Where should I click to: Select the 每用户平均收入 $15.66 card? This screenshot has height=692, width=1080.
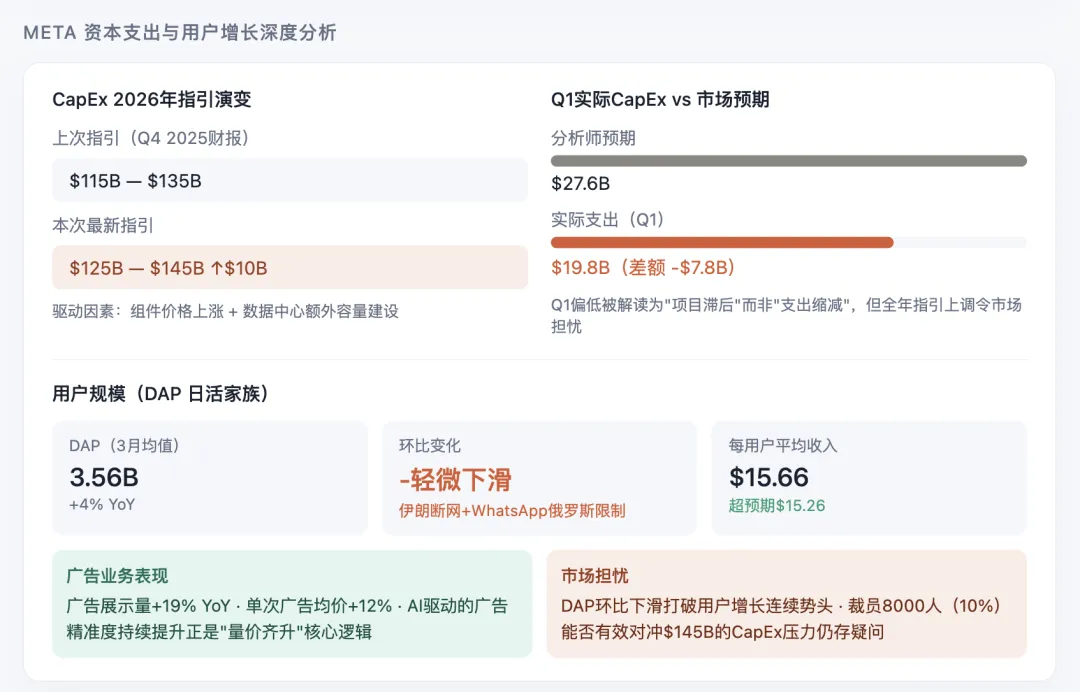click(x=869, y=478)
